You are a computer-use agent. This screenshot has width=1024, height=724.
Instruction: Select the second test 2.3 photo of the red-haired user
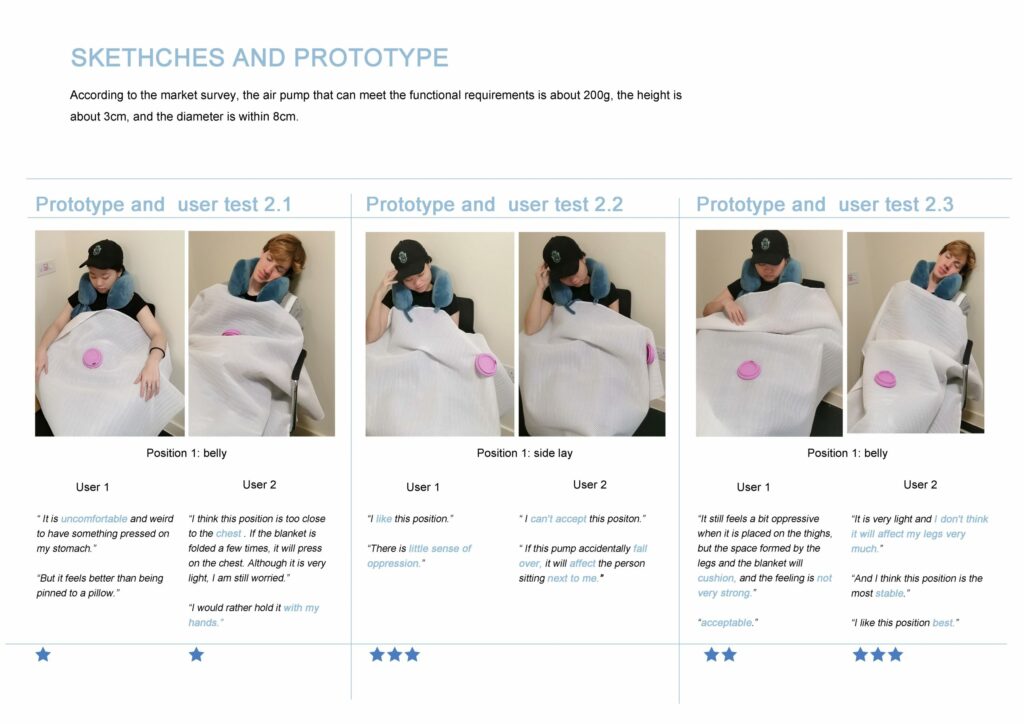click(x=916, y=332)
